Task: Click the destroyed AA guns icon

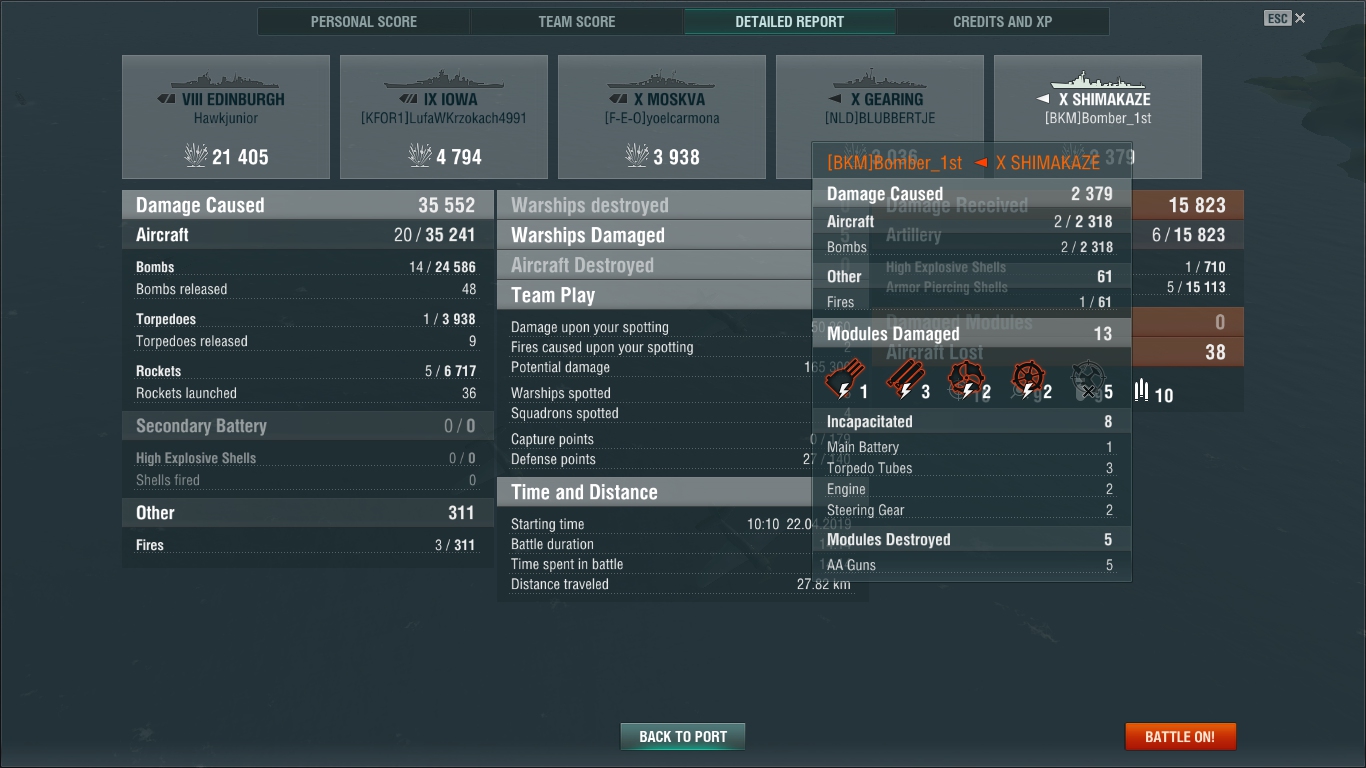Action: click(x=1087, y=381)
